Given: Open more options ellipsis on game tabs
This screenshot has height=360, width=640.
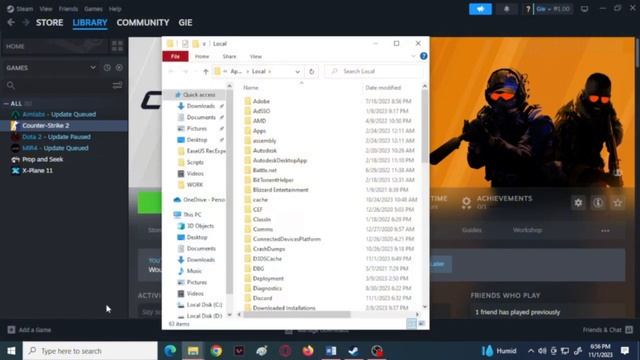Looking at the screenshot, I should click(605, 231).
